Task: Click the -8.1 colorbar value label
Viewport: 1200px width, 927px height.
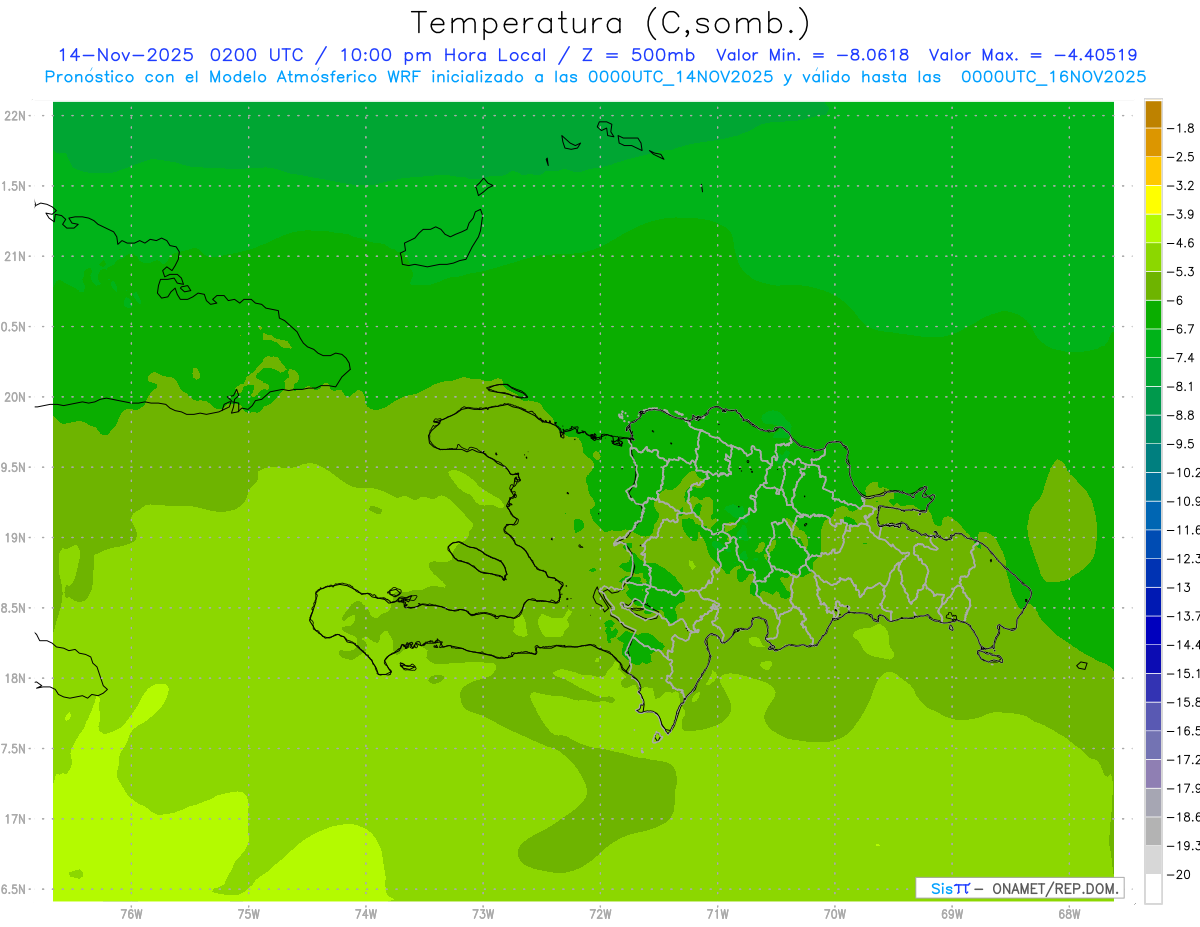Action: 1181,386
